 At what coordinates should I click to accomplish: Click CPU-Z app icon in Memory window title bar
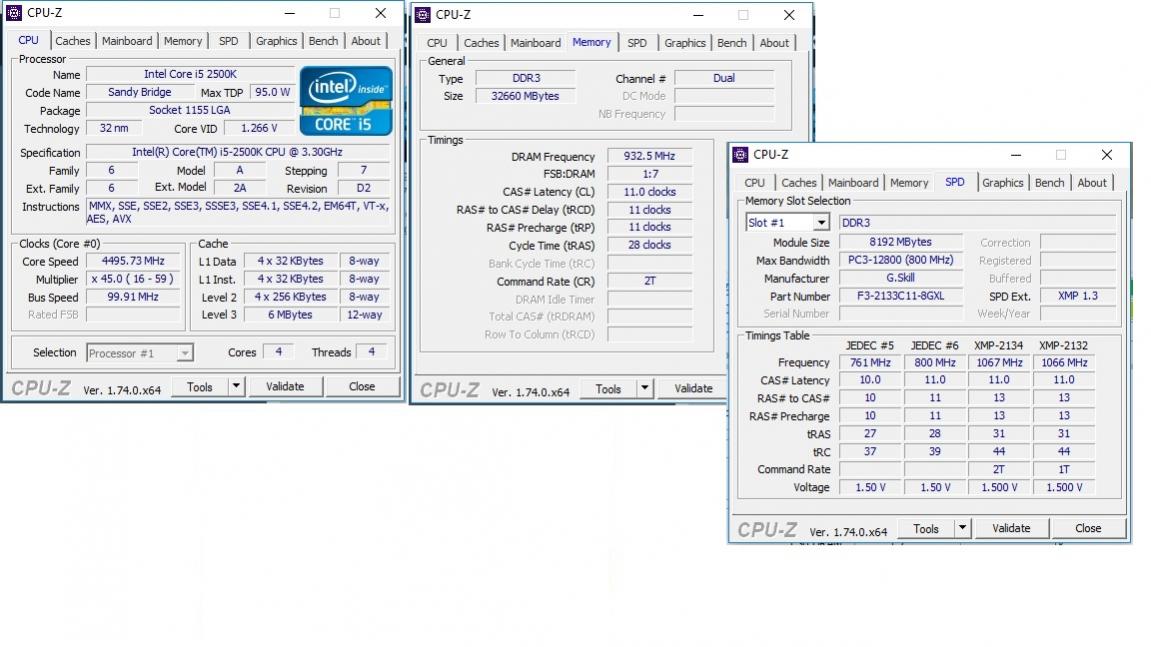[423, 15]
